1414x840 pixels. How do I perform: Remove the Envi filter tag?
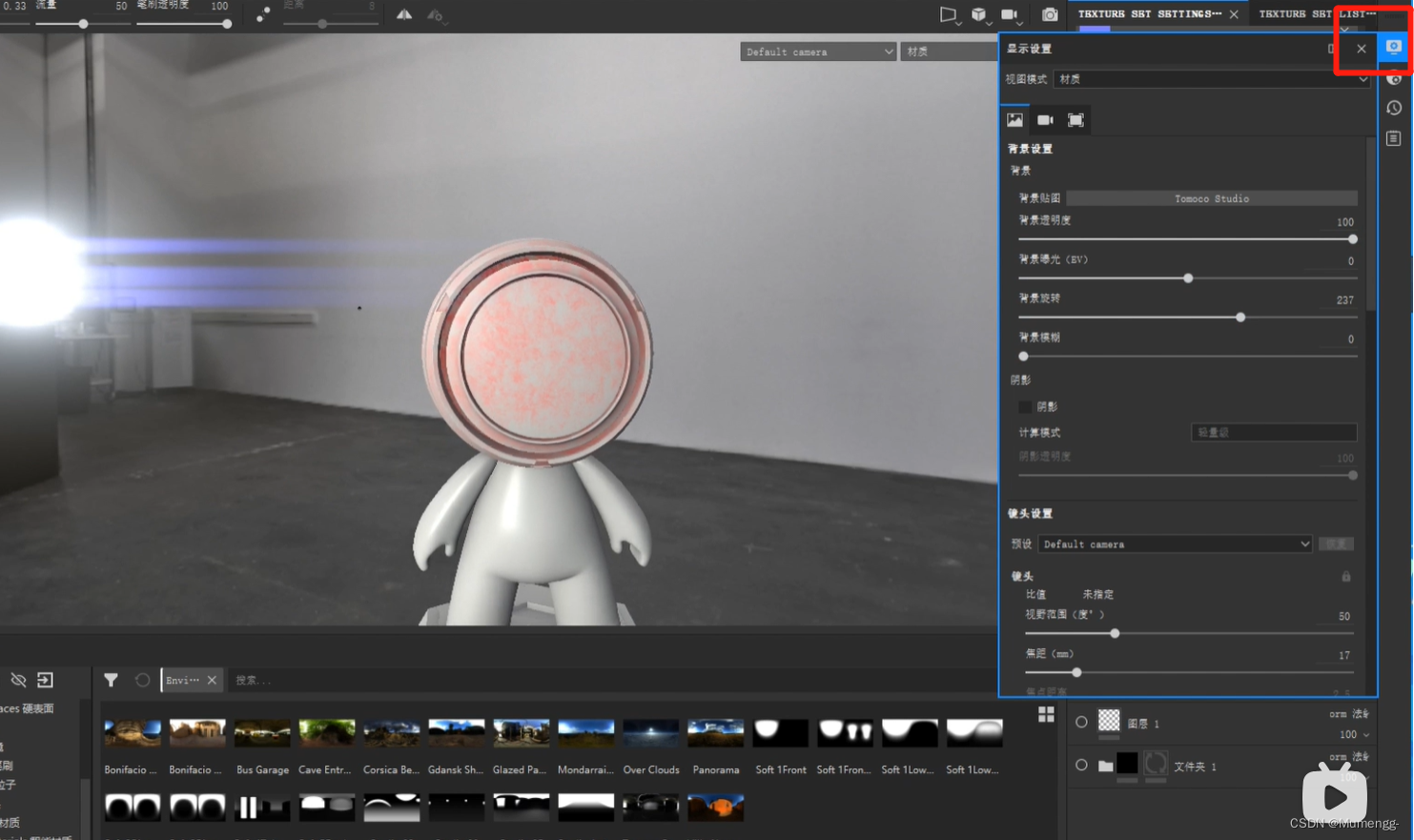212,680
